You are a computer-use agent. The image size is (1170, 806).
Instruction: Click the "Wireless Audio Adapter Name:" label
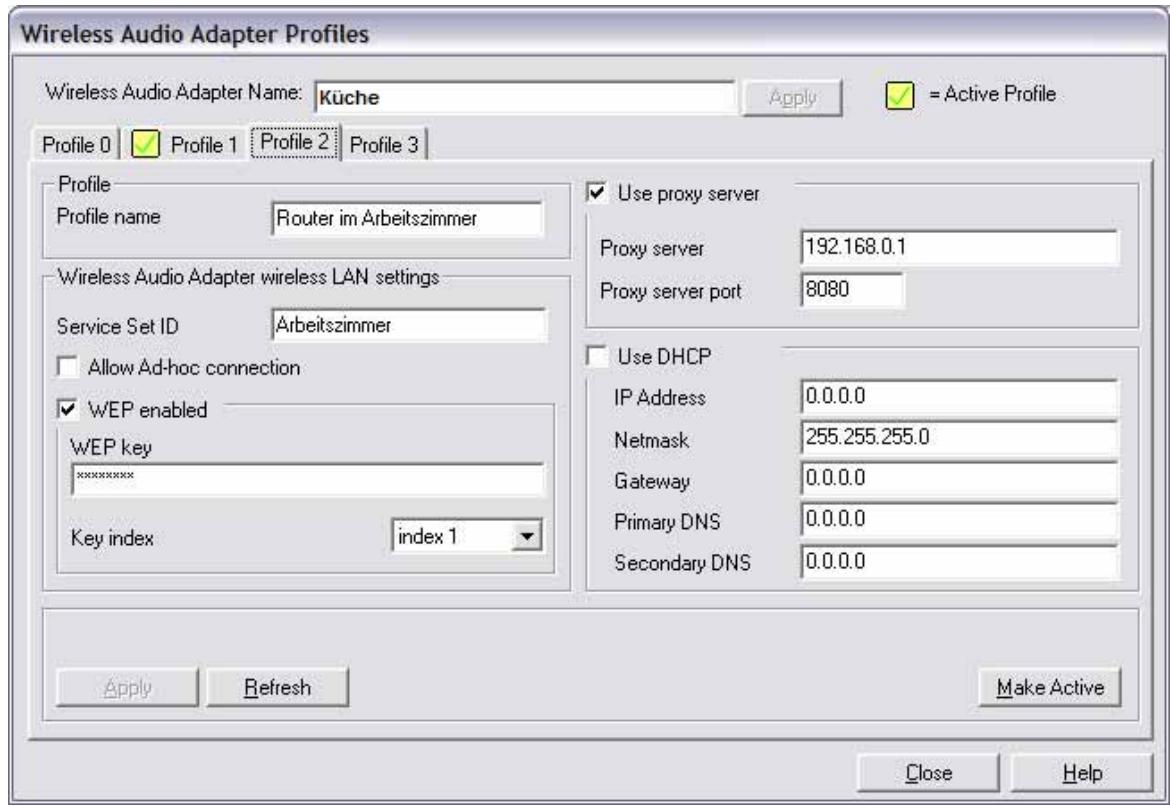(x=174, y=93)
